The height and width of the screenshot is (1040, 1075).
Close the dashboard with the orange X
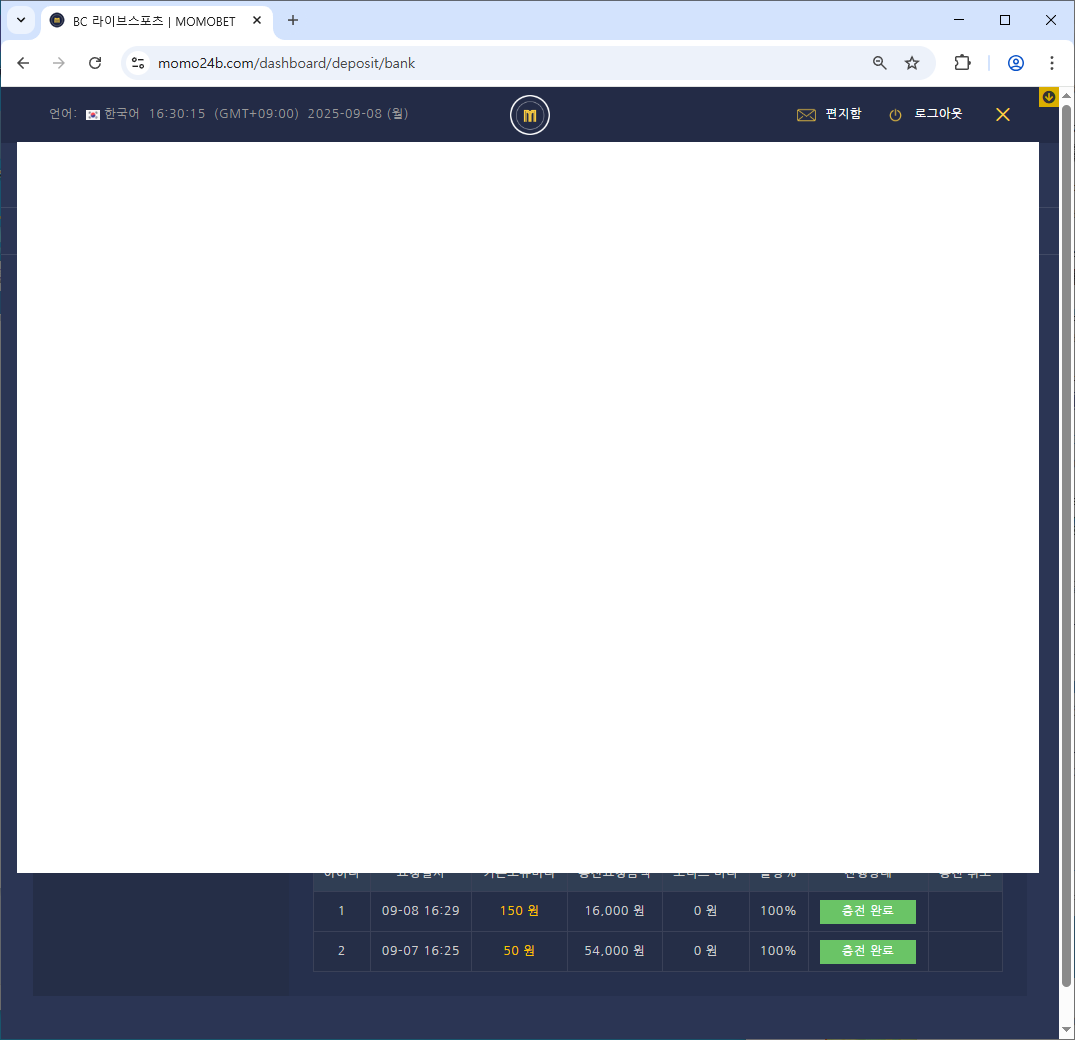(x=1003, y=115)
